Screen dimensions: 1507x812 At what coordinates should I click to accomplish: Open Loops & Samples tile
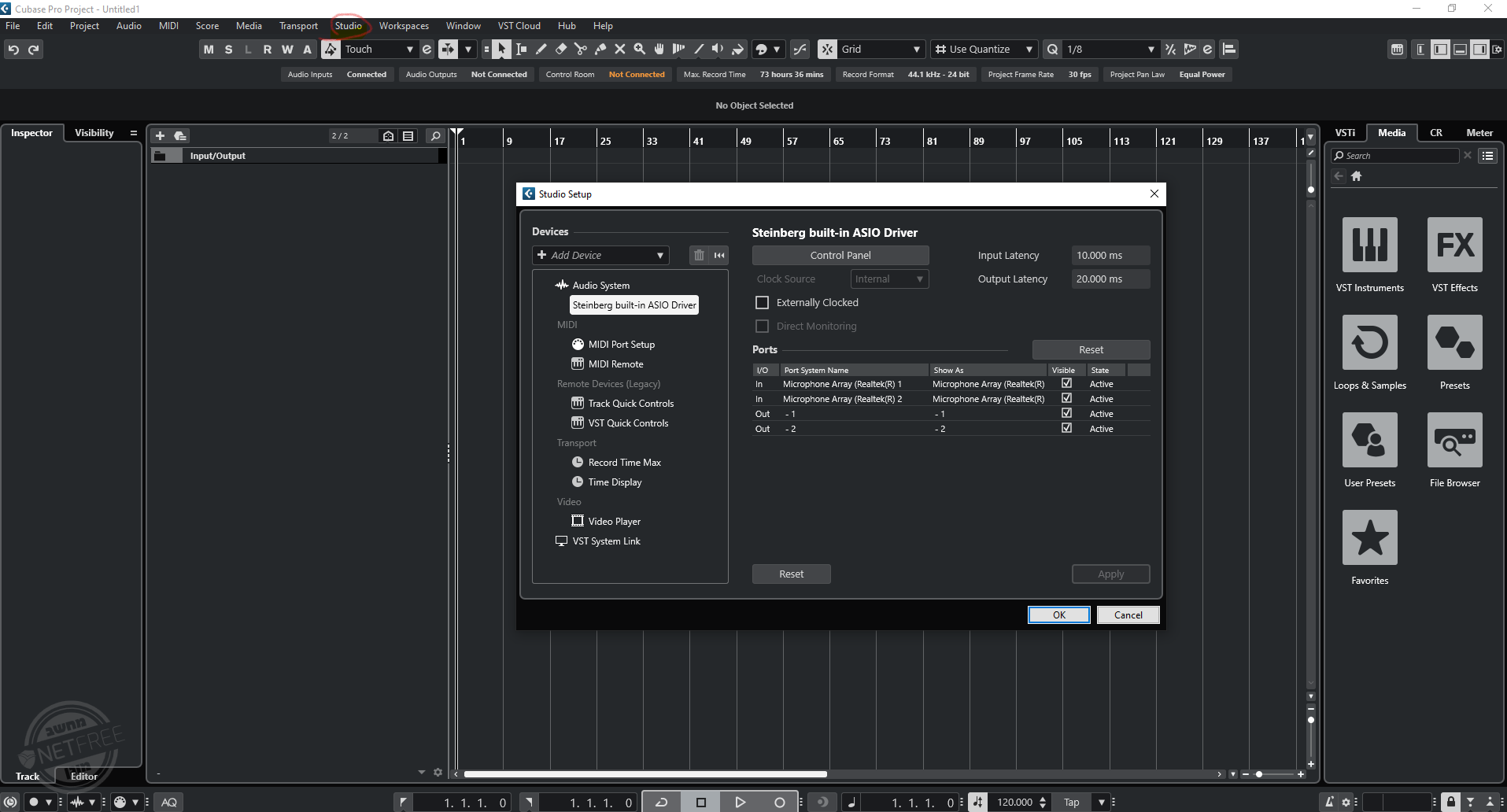(x=1369, y=342)
